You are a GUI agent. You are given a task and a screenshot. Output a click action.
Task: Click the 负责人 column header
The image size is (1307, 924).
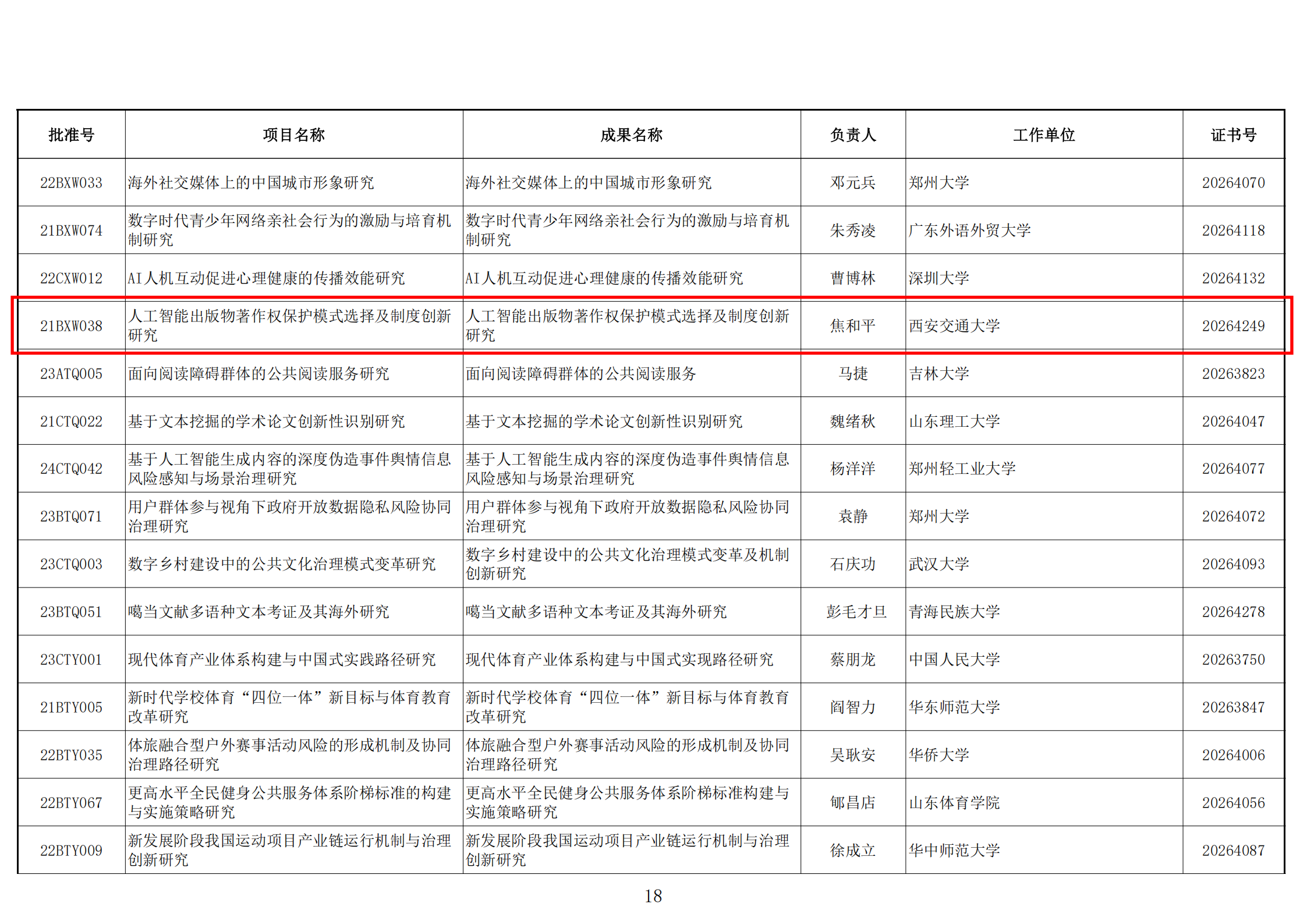[853, 135]
